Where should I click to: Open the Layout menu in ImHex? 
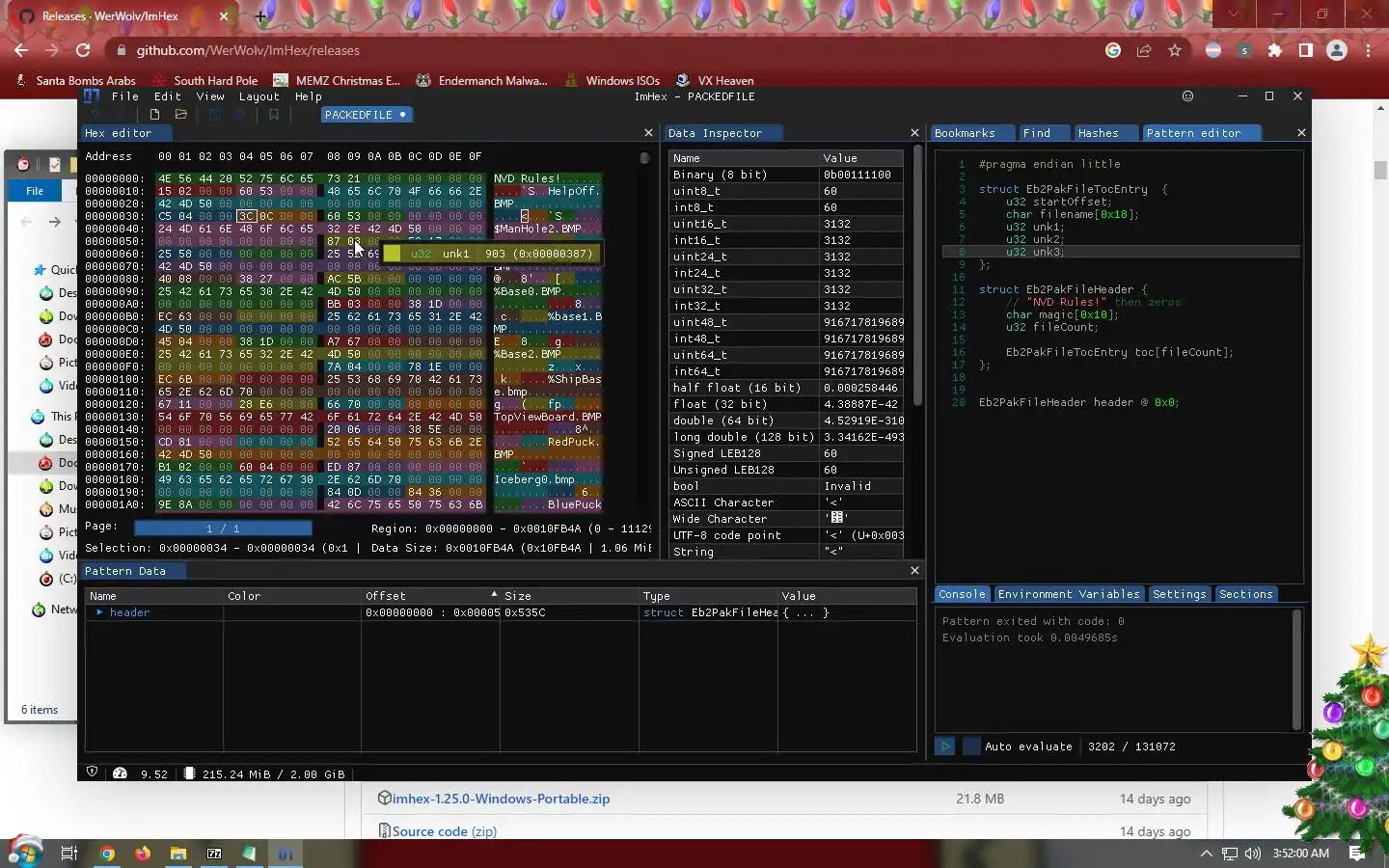click(259, 96)
